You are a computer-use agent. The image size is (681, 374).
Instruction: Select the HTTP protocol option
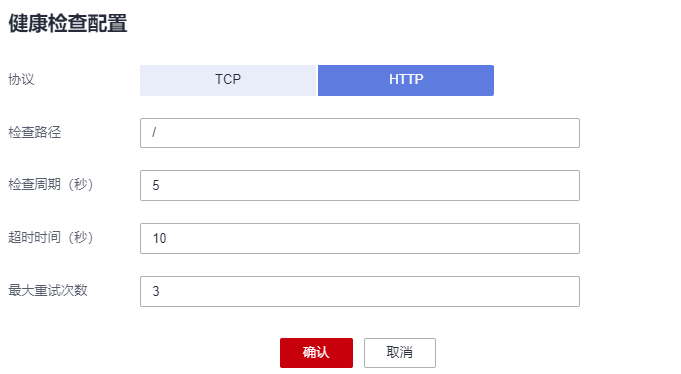(406, 80)
